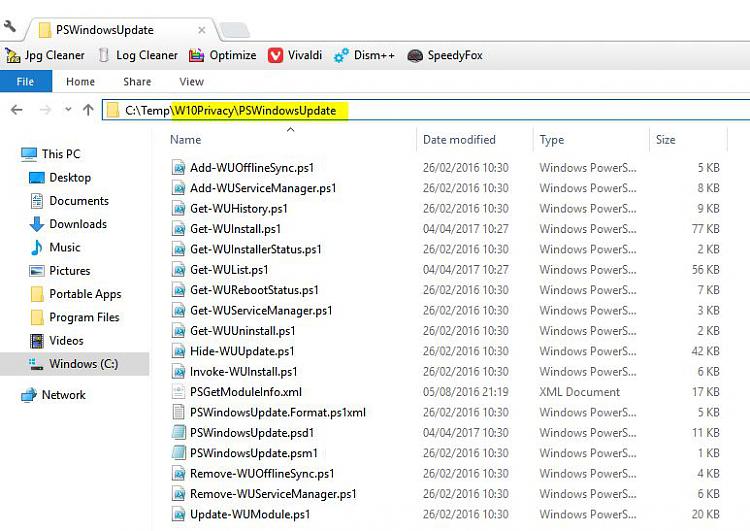
Task: Launch Log Cleaner from the toolbar
Action: (x=138, y=55)
